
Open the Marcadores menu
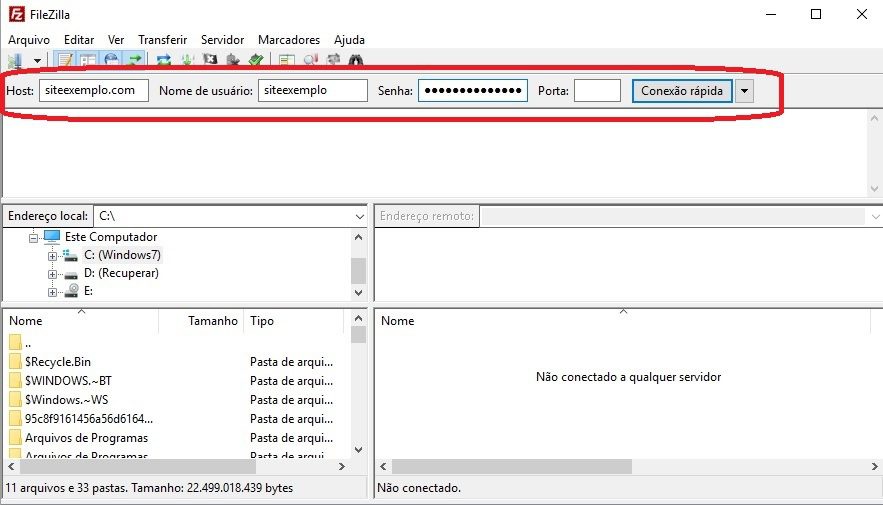tap(289, 39)
